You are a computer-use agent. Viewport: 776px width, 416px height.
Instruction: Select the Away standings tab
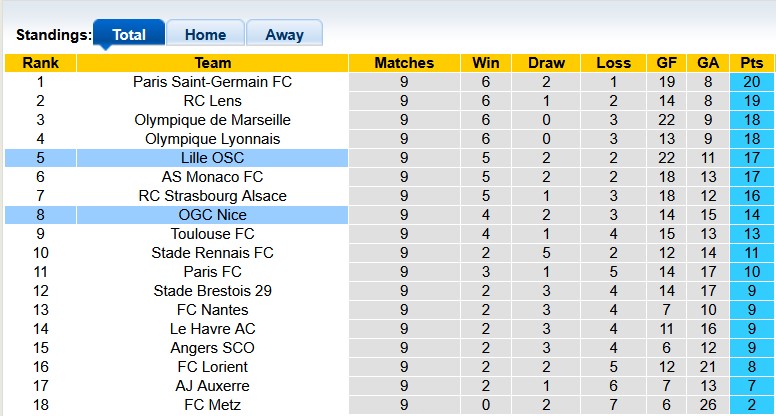click(x=284, y=34)
